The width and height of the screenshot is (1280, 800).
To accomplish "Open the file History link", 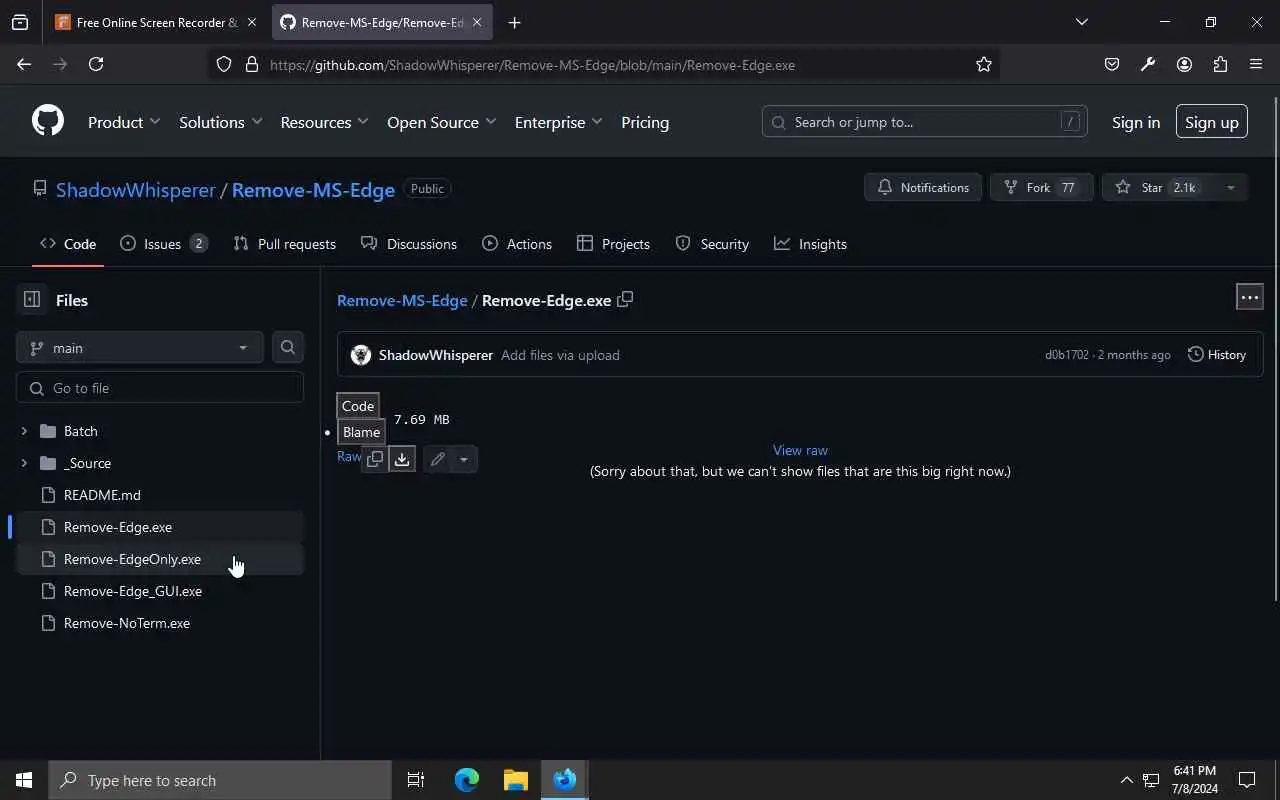I will point(1217,355).
